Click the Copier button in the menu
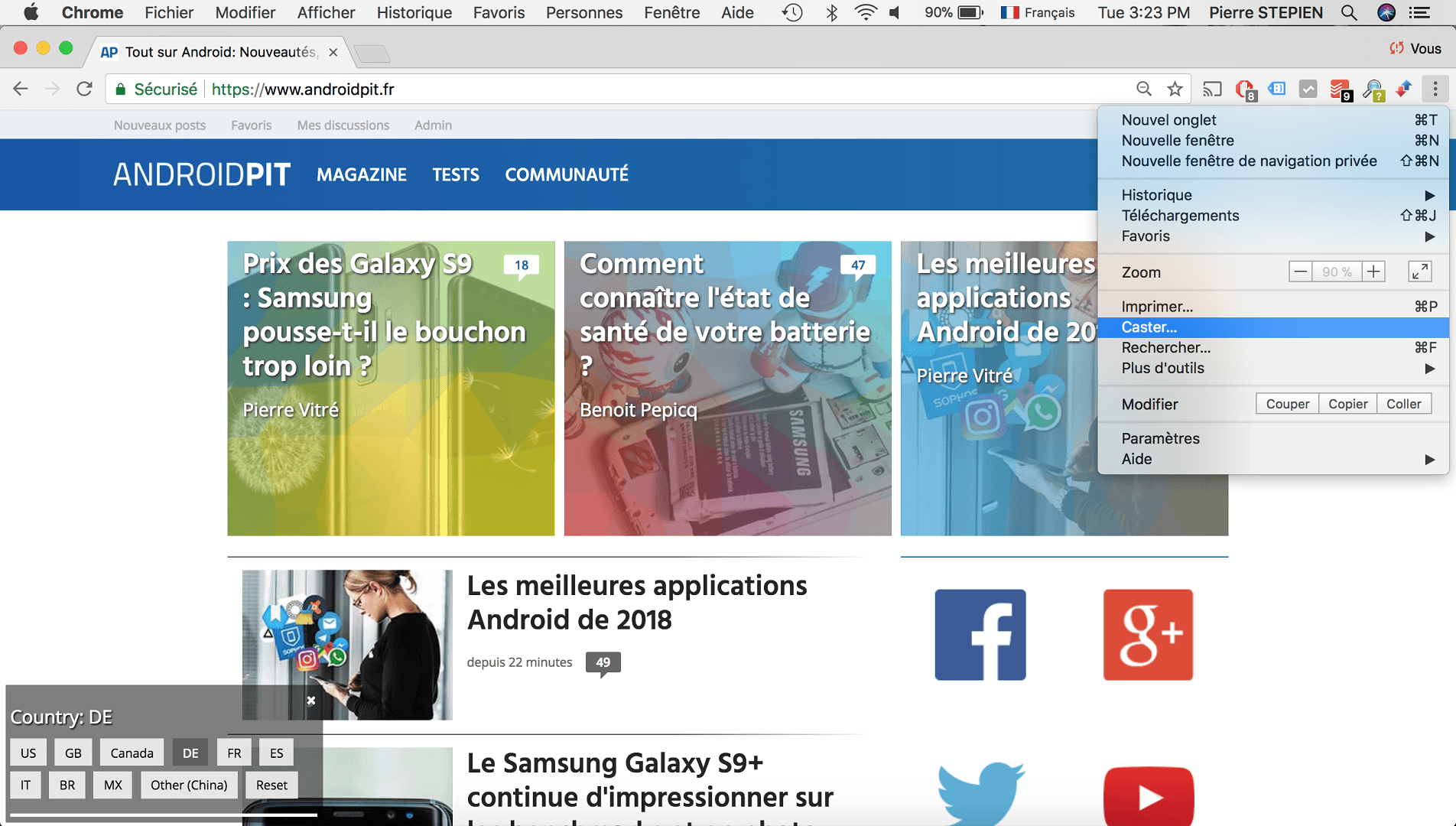The image size is (1456, 826). (1347, 403)
